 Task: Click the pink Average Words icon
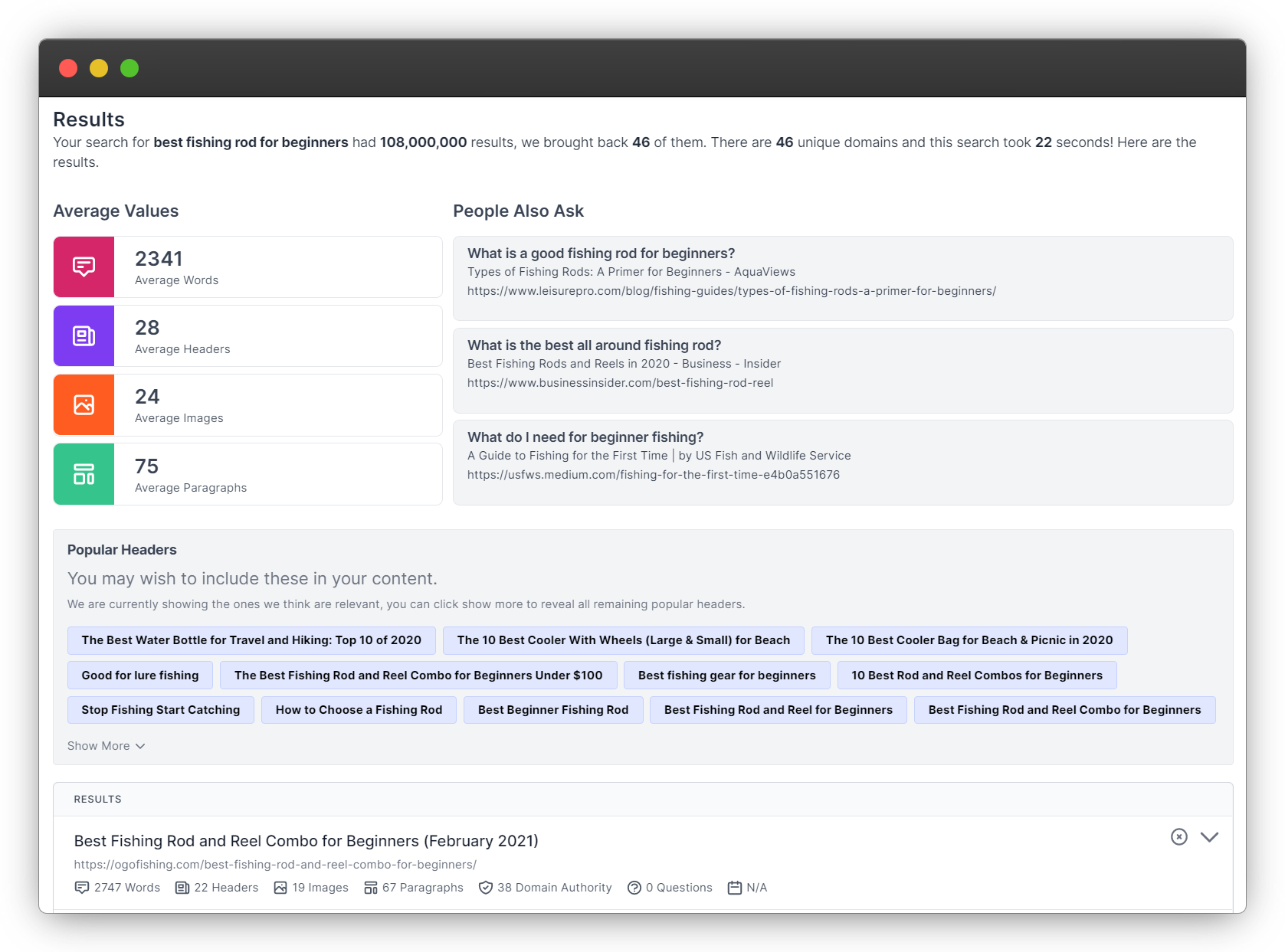[84, 267]
